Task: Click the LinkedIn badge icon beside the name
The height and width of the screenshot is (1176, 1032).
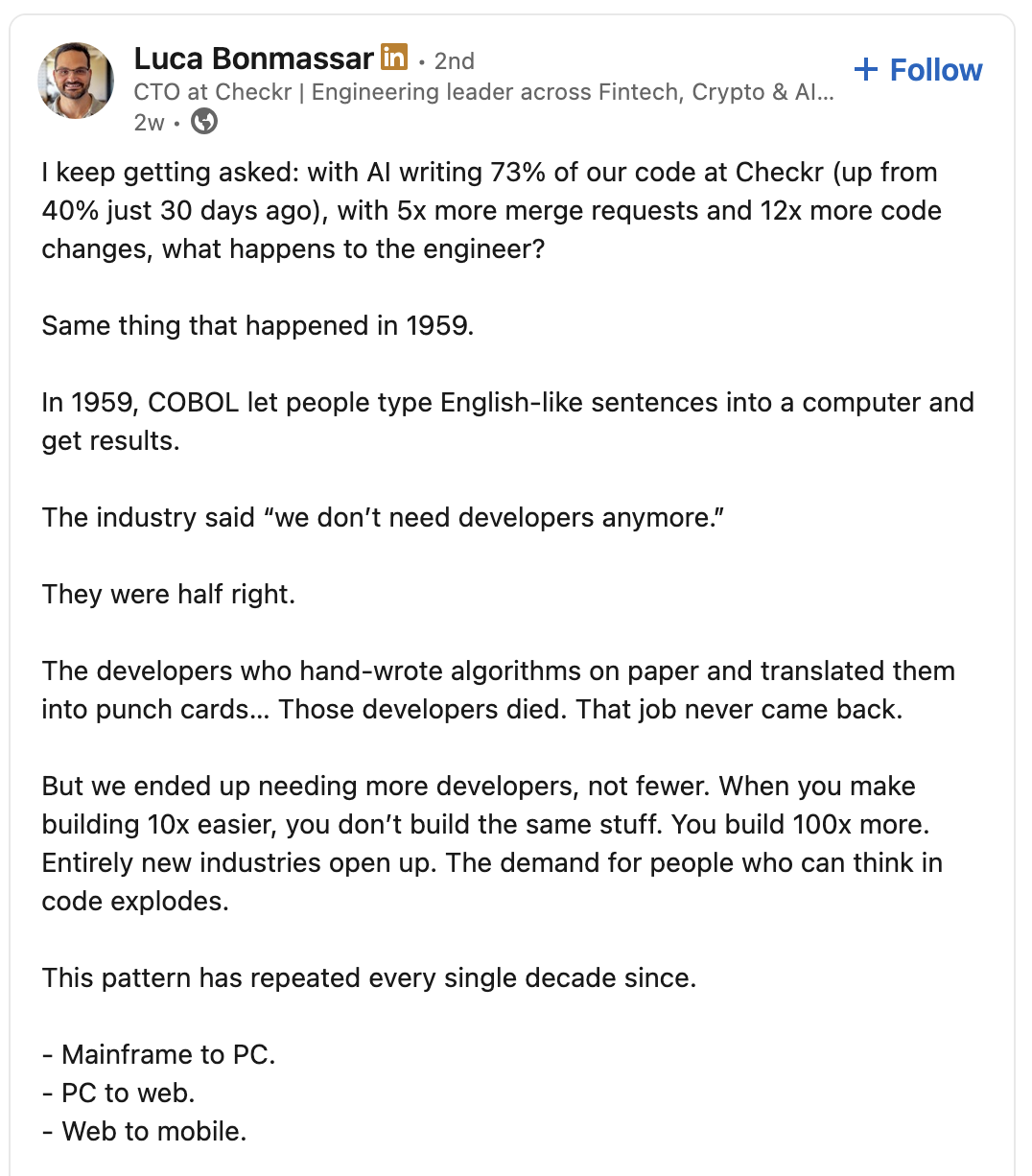Action: tap(393, 57)
